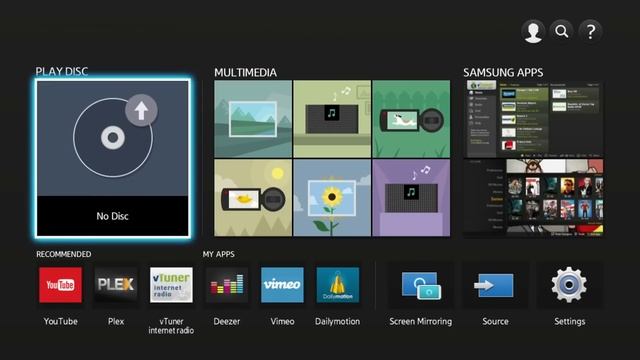Open the lower Samsung Apps movies preview
The image size is (640, 360).
click(x=533, y=198)
